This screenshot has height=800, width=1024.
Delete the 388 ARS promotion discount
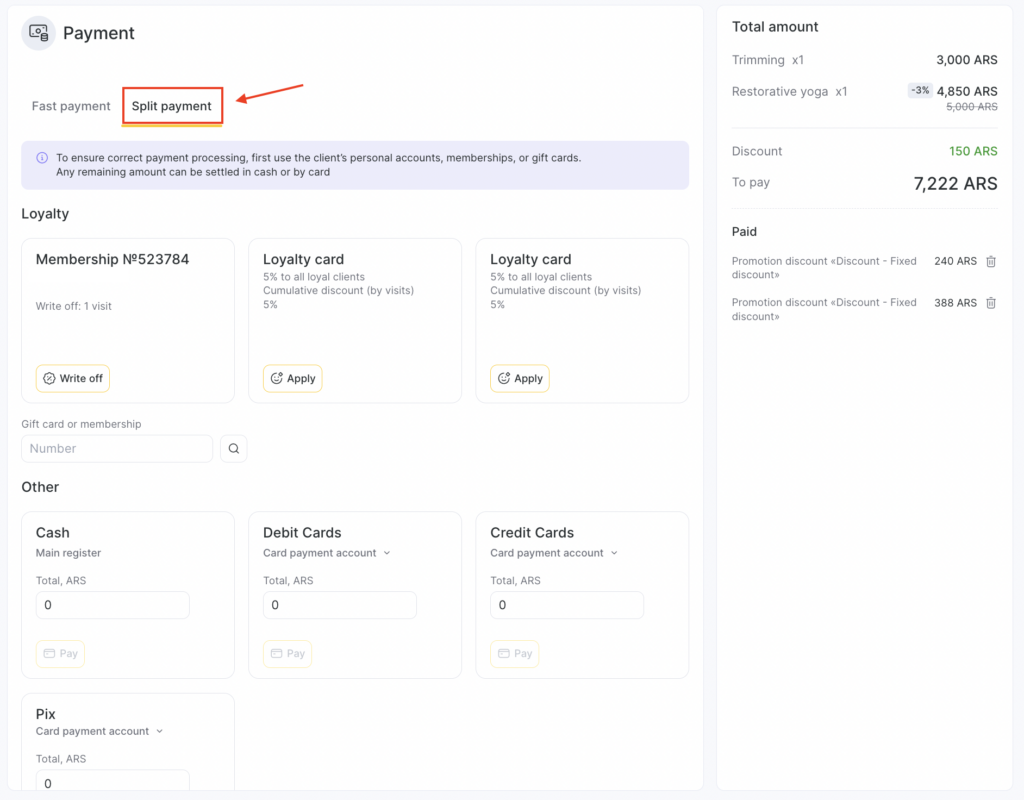coord(991,303)
